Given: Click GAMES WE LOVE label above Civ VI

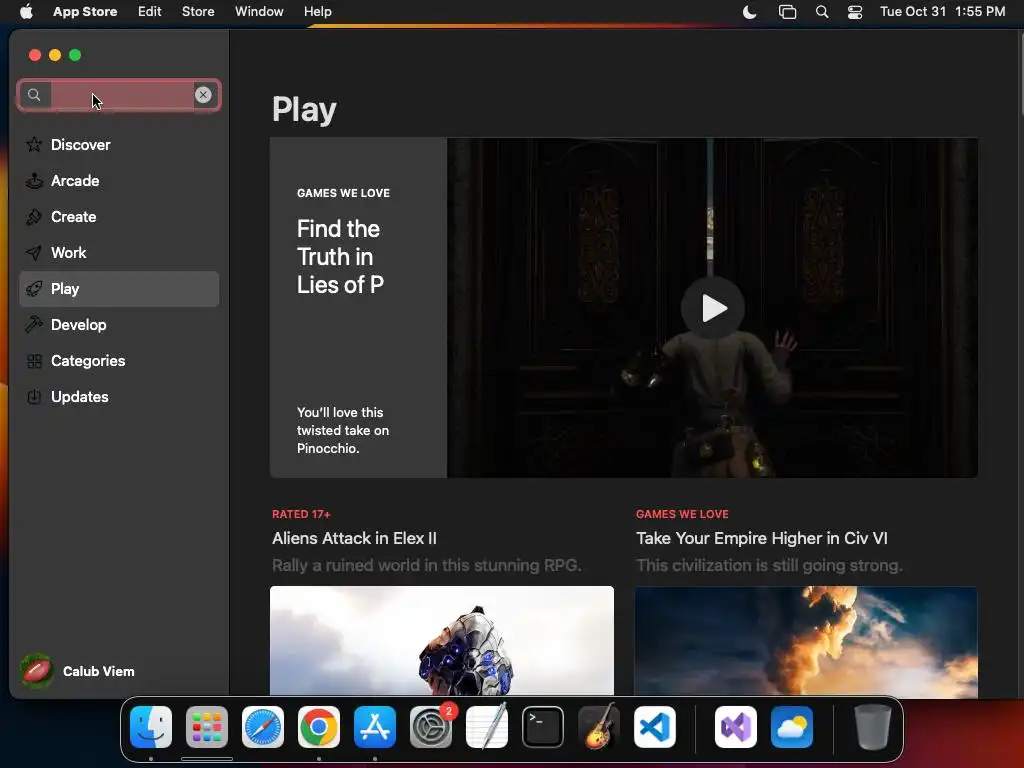Looking at the screenshot, I should pos(682,514).
